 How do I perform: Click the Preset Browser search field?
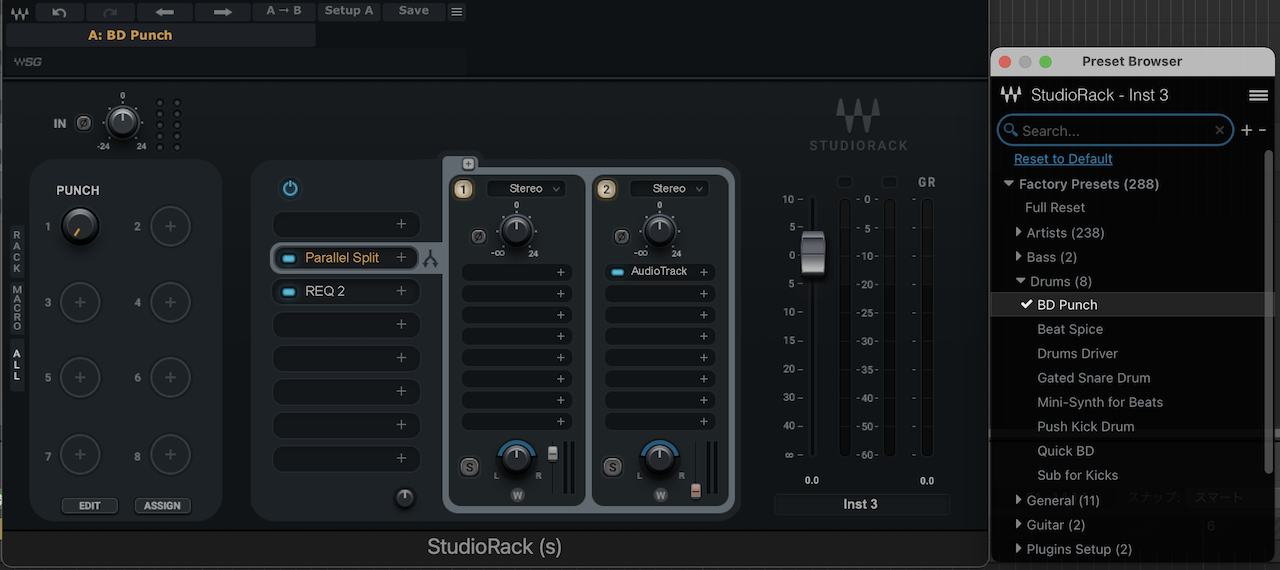1115,130
